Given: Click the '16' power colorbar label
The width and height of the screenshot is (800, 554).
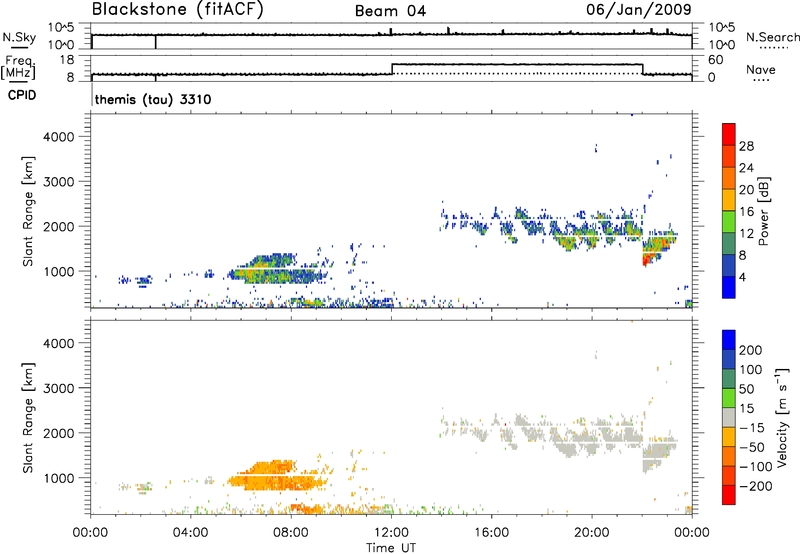Looking at the screenshot, I should 746,212.
